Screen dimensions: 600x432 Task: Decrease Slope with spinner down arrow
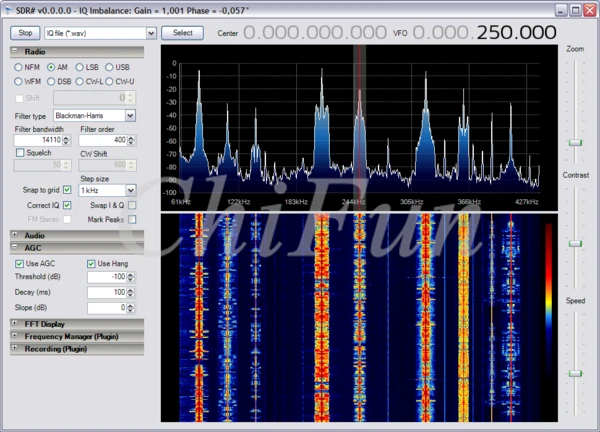click(x=131, y=310)
